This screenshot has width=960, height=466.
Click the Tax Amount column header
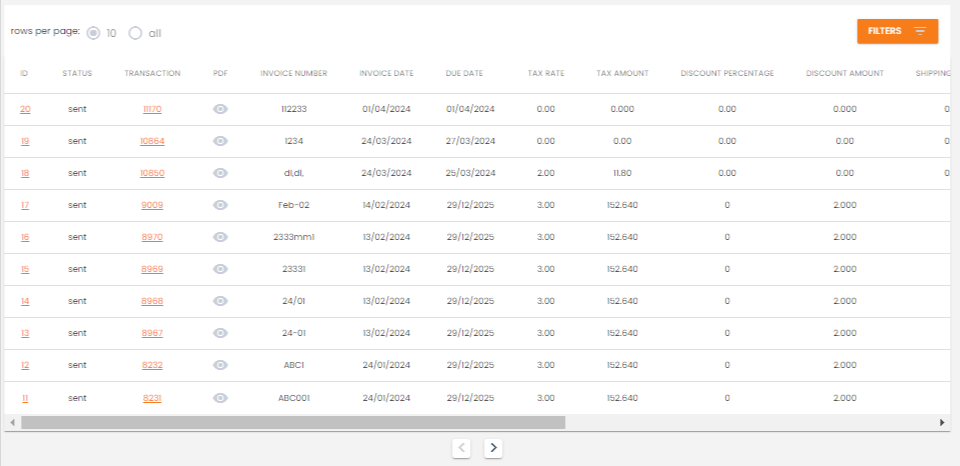tap(623, 73)
